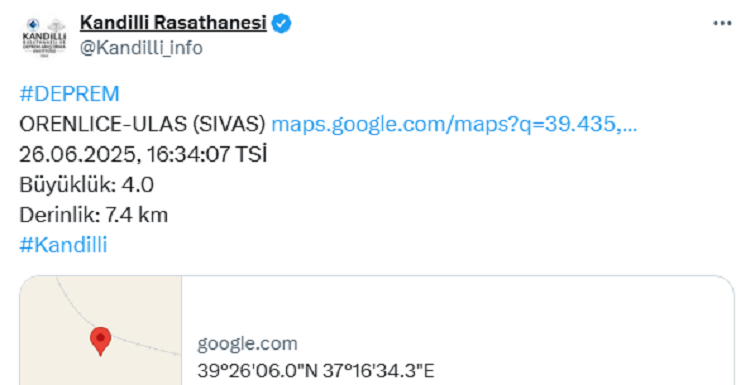Viewport: 750px width, 385px height.
Task: Open the Kandilli Rasathanesi display name
Action: point(173,22)
